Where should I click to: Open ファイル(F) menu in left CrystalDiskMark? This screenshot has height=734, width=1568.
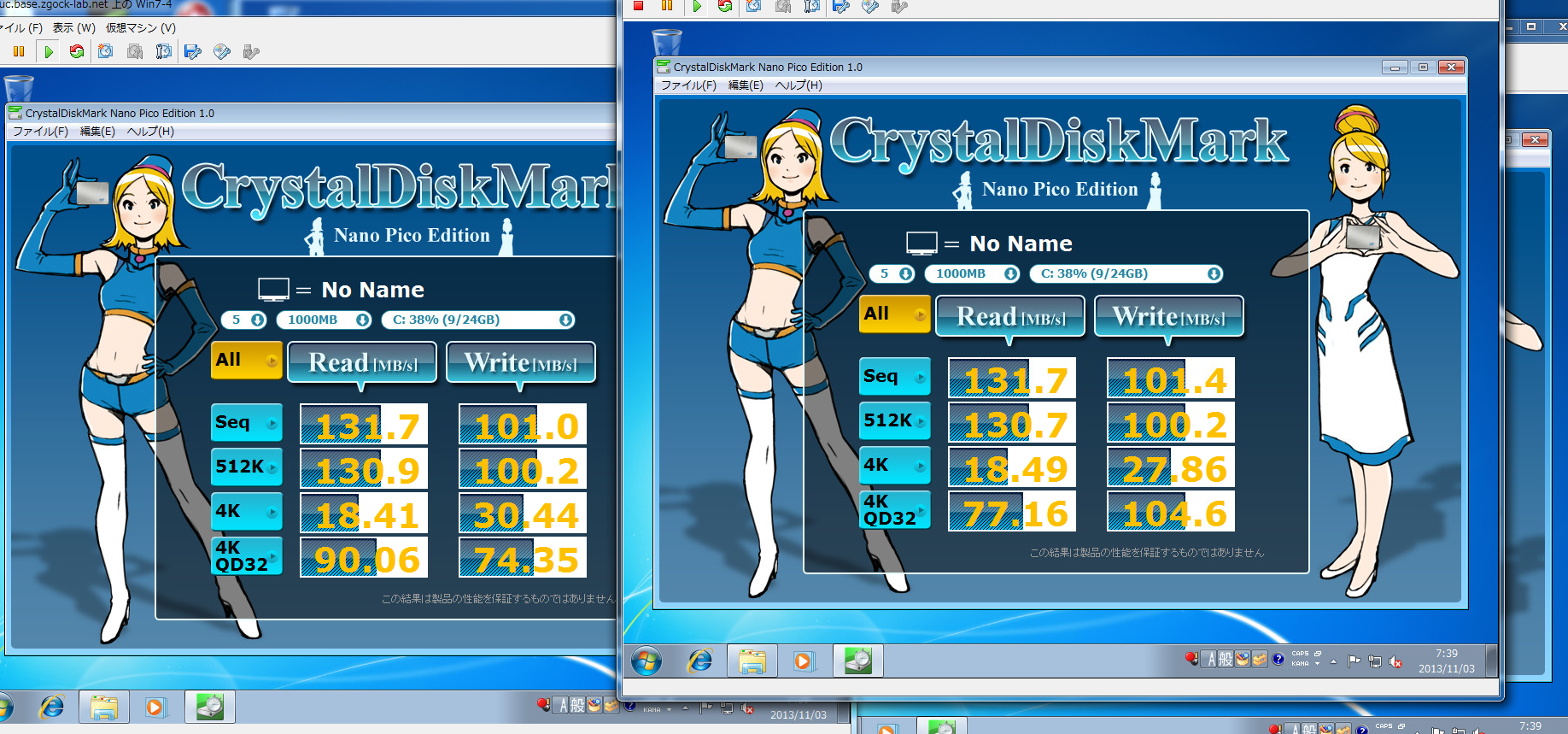[40, 132]
